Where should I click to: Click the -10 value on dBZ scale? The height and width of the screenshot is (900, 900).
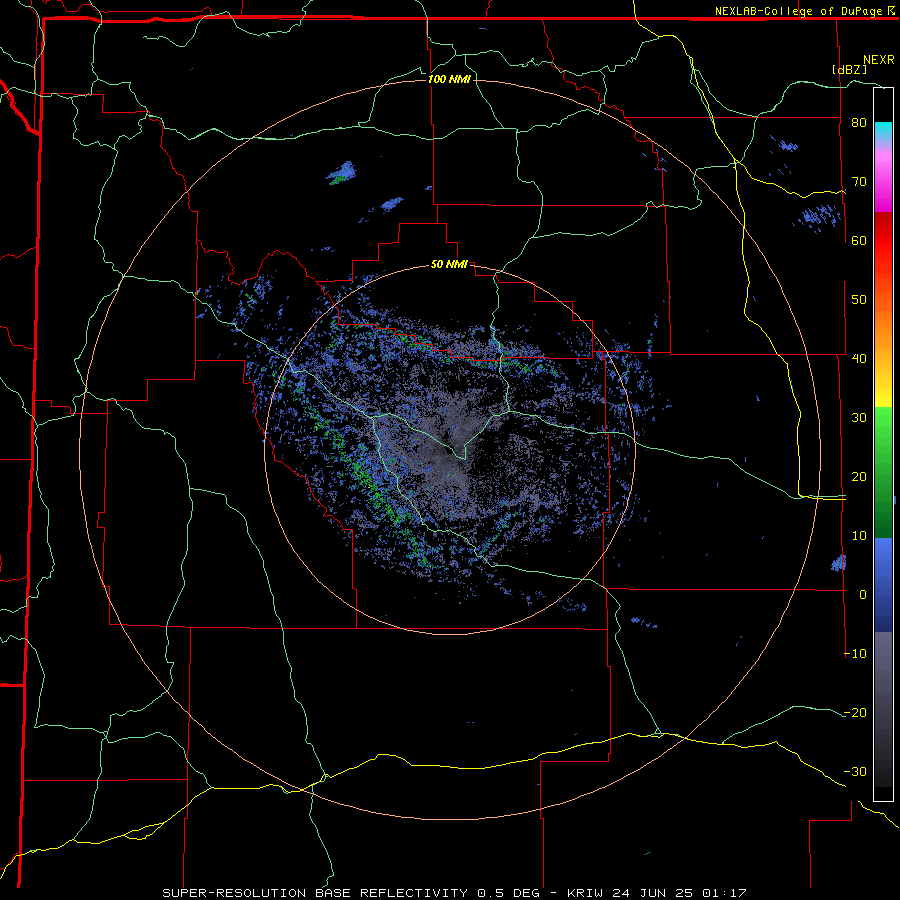click(x=856, y=654)
